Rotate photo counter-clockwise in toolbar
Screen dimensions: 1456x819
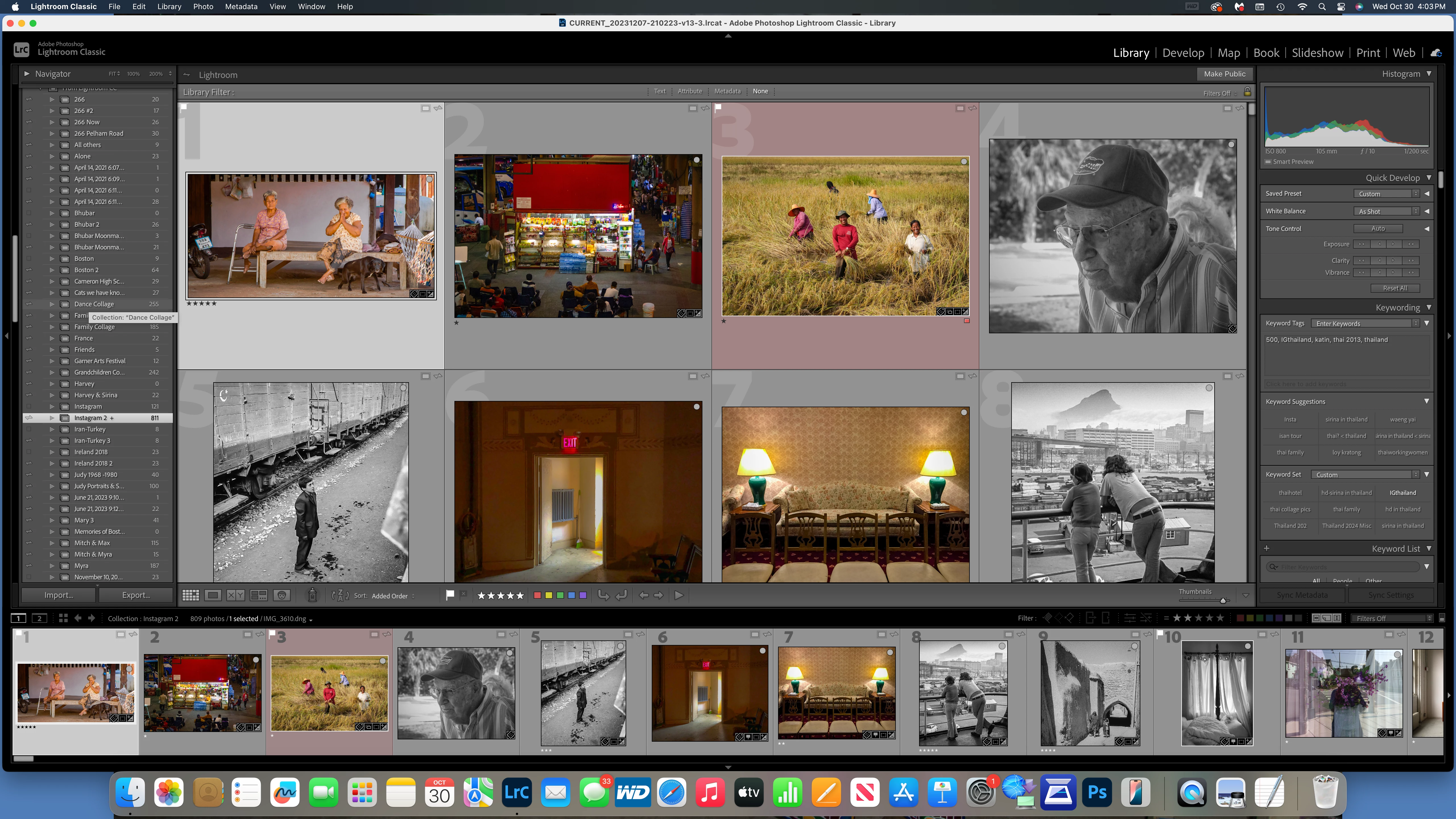pyautogui.click(x=604, y=595)
